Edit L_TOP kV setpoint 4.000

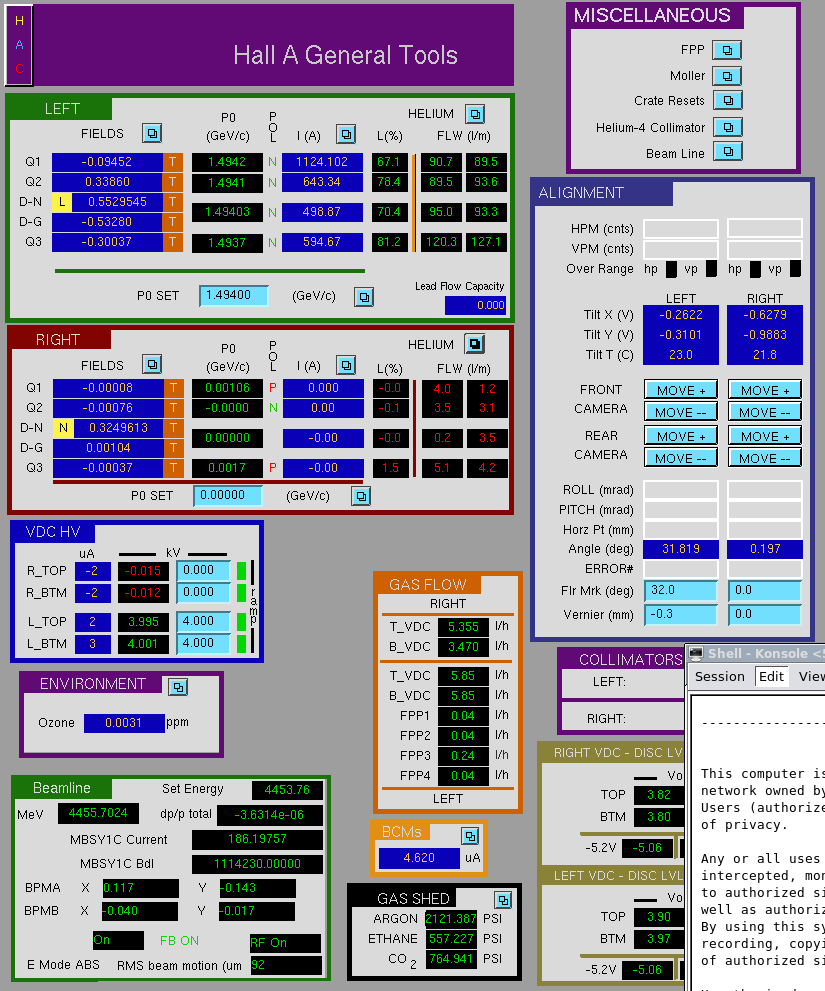203,622
